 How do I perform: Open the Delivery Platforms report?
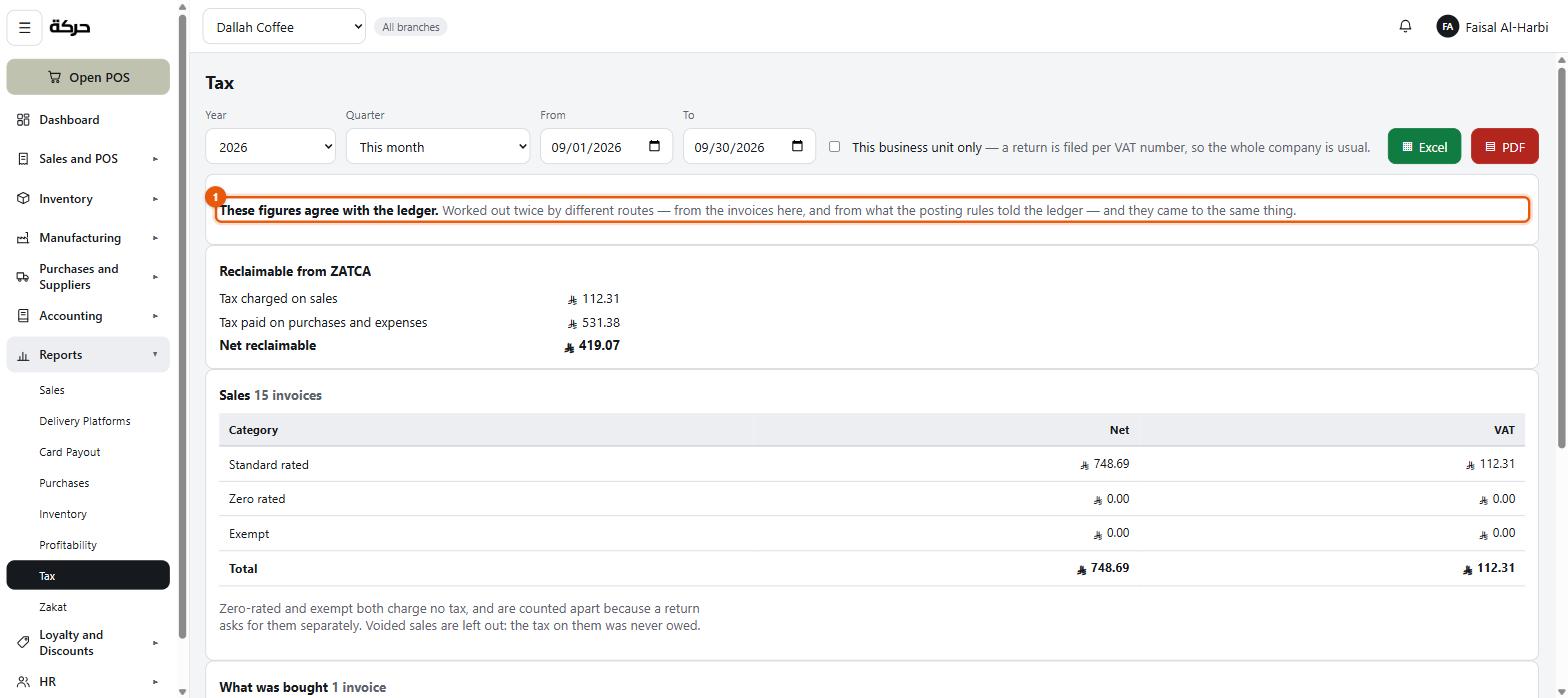(88, 421)
